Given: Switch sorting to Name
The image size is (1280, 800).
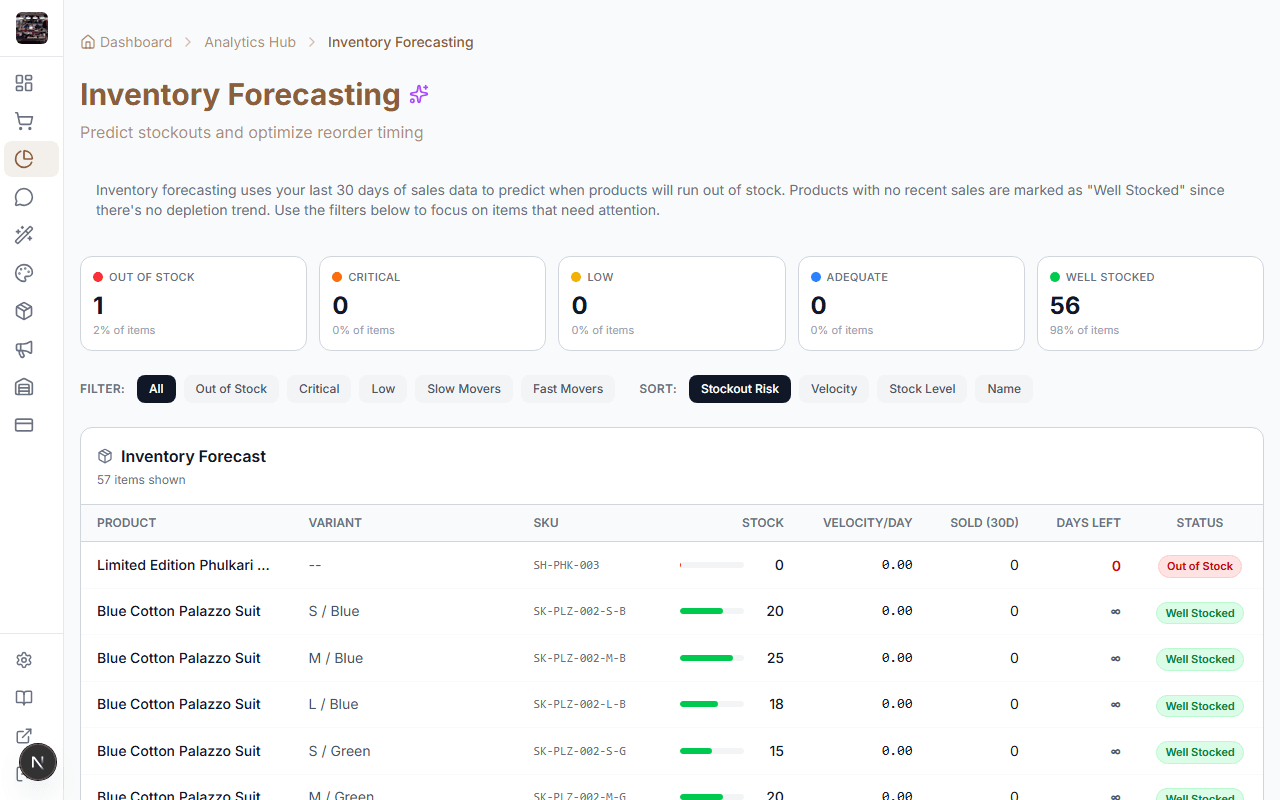Looking at the screenshot, I should (x=1003, y=388).
